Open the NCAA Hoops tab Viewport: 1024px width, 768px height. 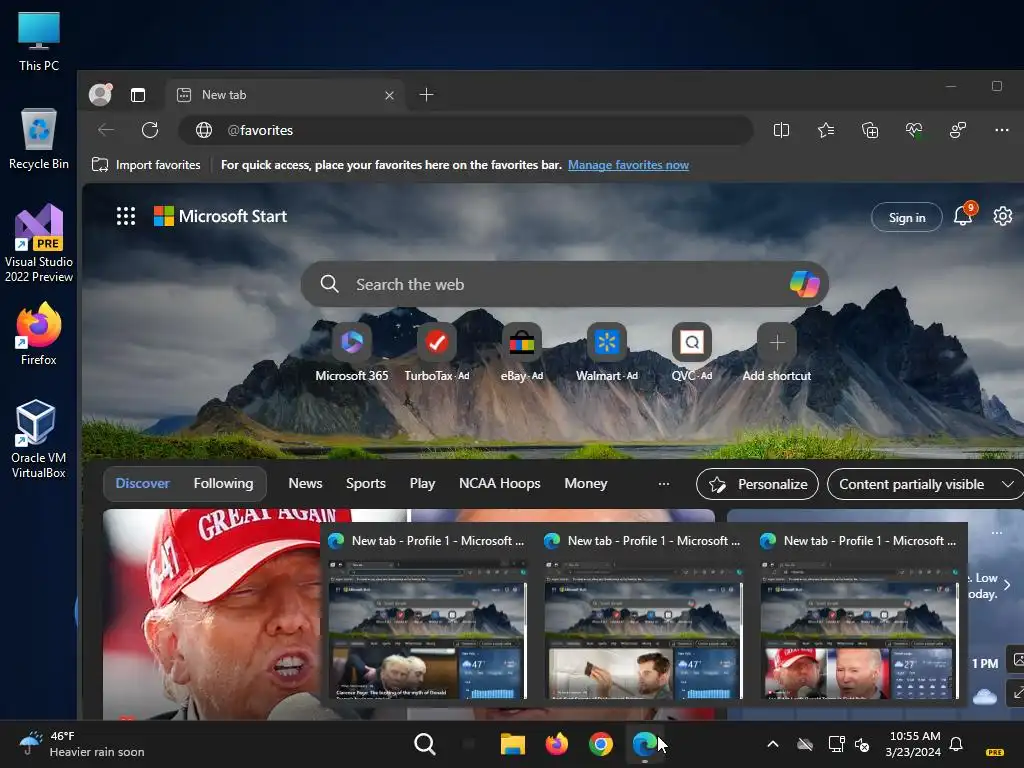pyautogui.click(x=500, y=483)
